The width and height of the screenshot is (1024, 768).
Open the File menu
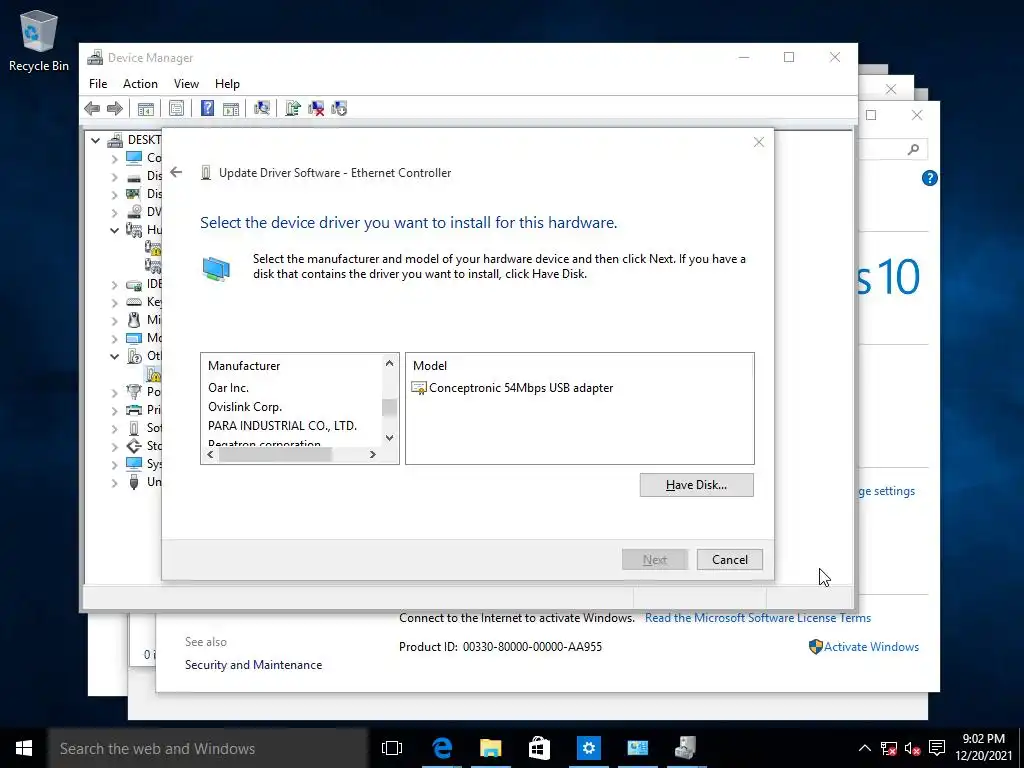pos(98,84)
